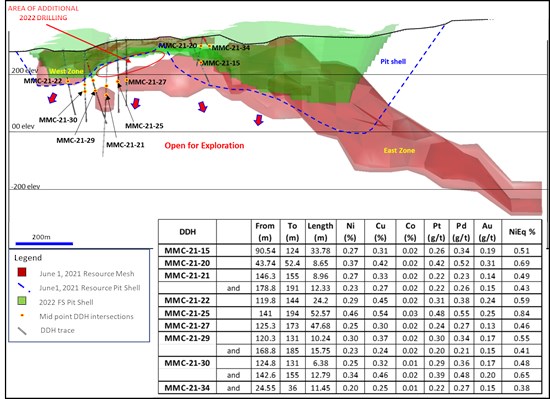The image size is (550, 399).
Task: Click the MMC-21-25 label on the cross-section
Action: (144, 126)
